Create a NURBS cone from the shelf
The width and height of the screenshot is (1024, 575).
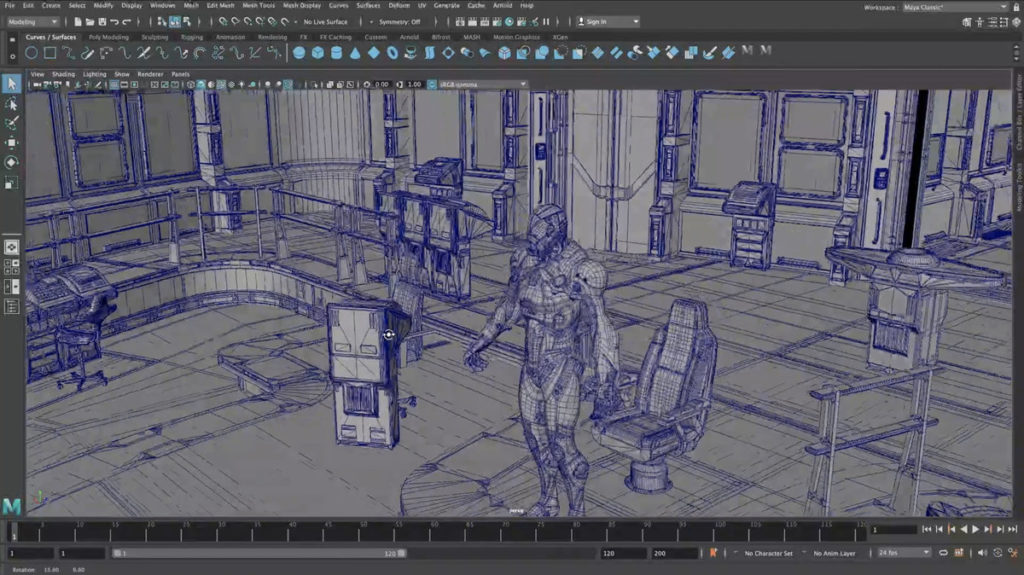point(355,53)
